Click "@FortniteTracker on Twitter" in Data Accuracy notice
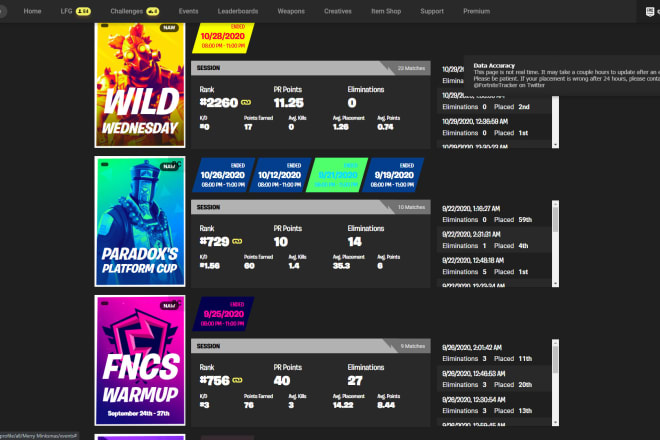Image resolution: width=660 pixels, height=440 pixels. point(509,85)
